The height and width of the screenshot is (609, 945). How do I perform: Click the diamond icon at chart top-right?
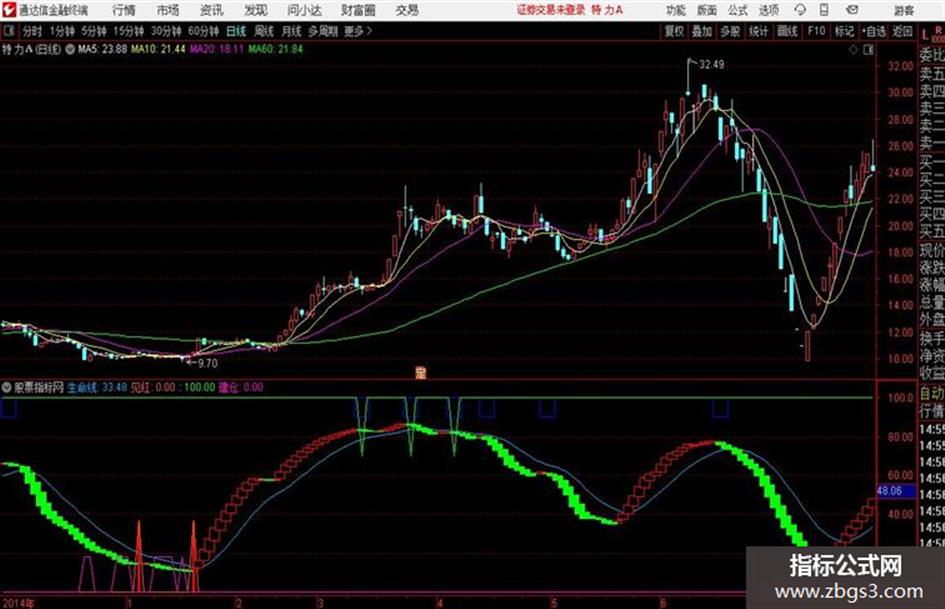tap(853, 50)
